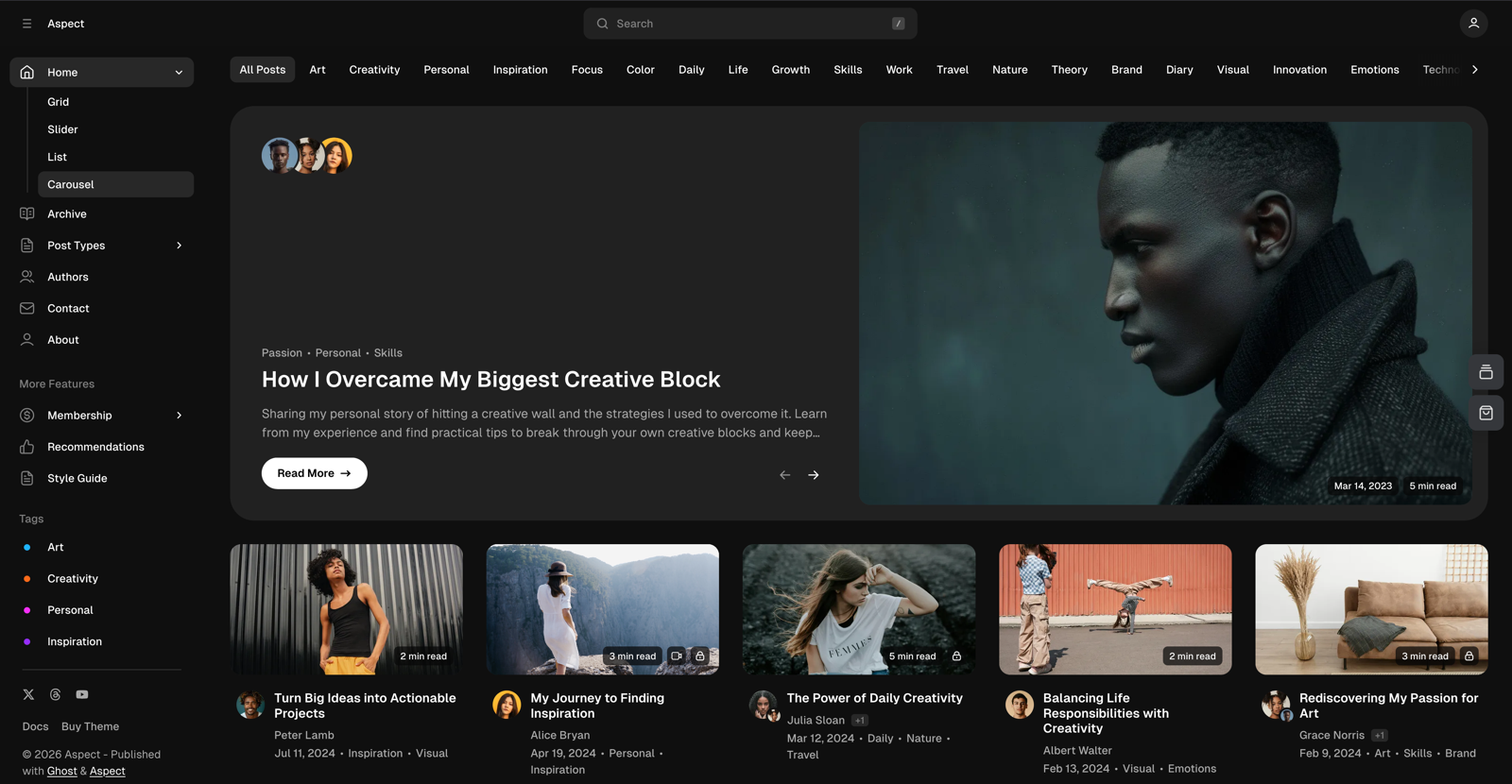Open the Aspect footer link

[x=107, y=771]
